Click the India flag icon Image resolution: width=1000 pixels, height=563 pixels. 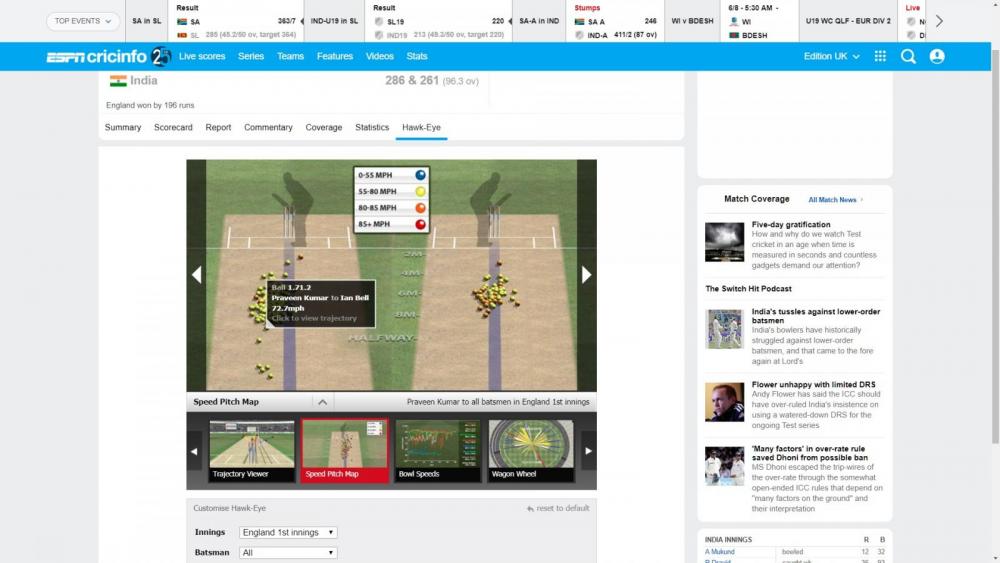tap(118, 81)
